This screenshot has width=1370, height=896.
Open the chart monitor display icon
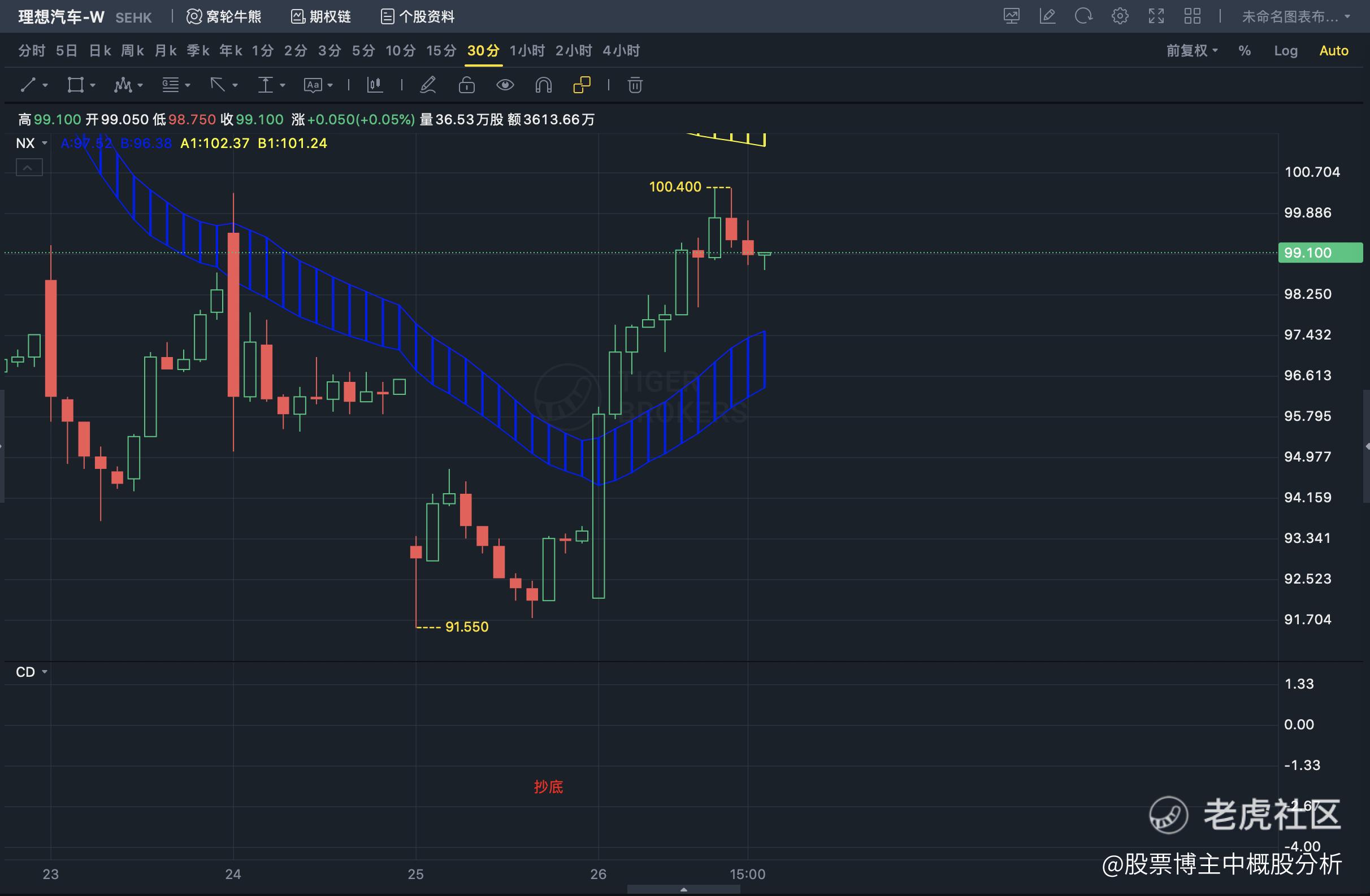pos(1011,16)
